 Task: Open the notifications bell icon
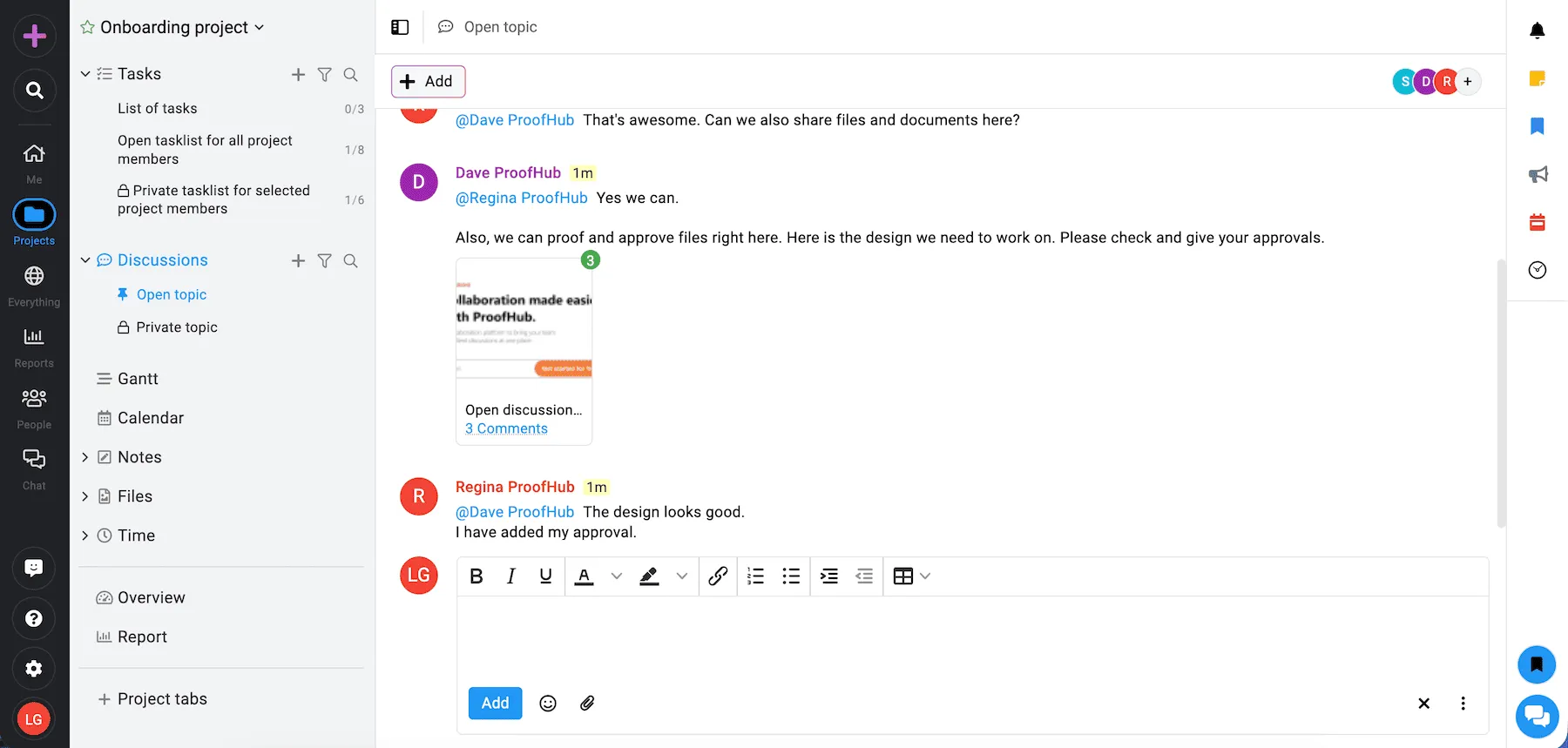coord(1538,30)
